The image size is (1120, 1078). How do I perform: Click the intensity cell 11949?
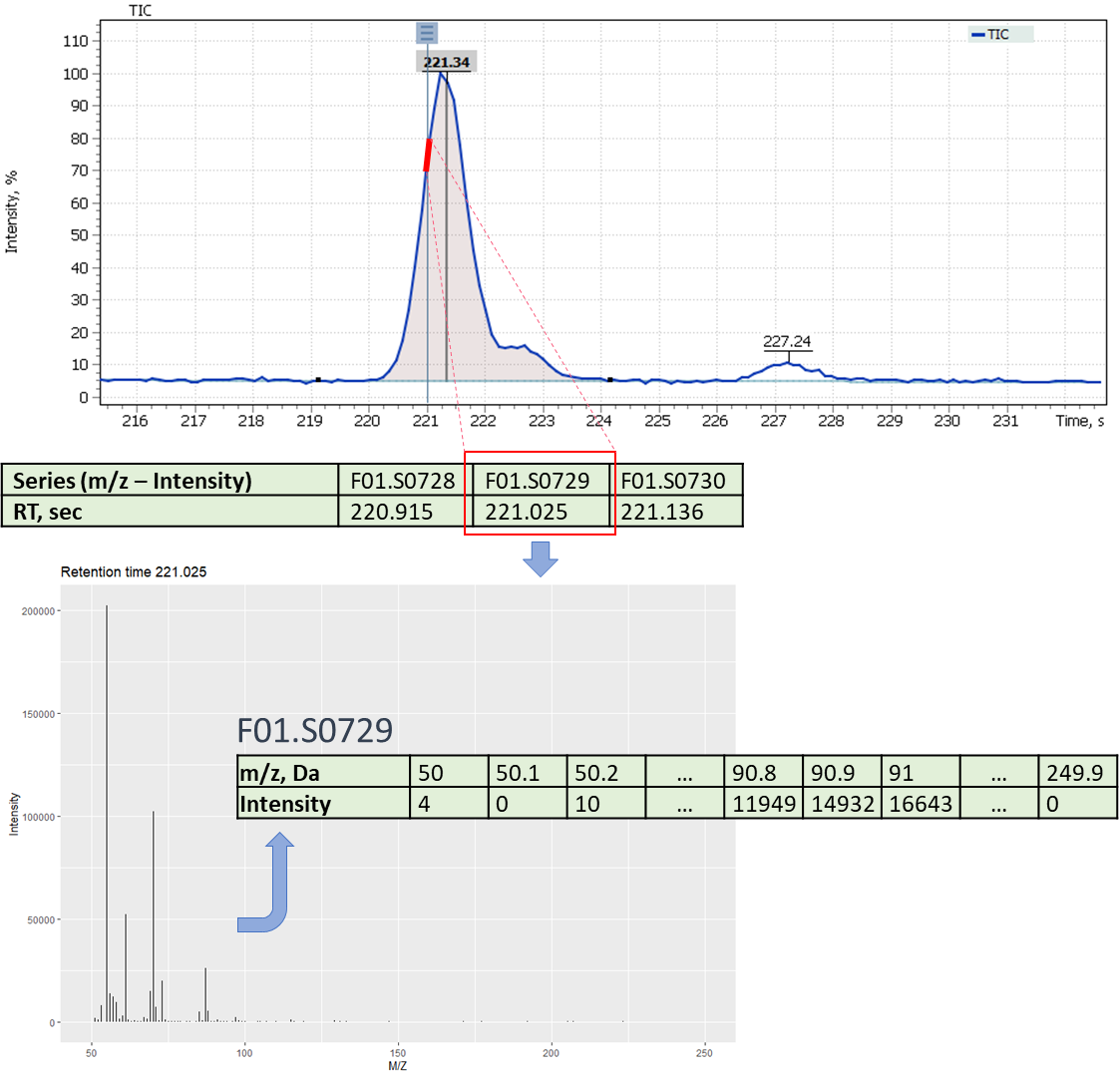point(763,804)
